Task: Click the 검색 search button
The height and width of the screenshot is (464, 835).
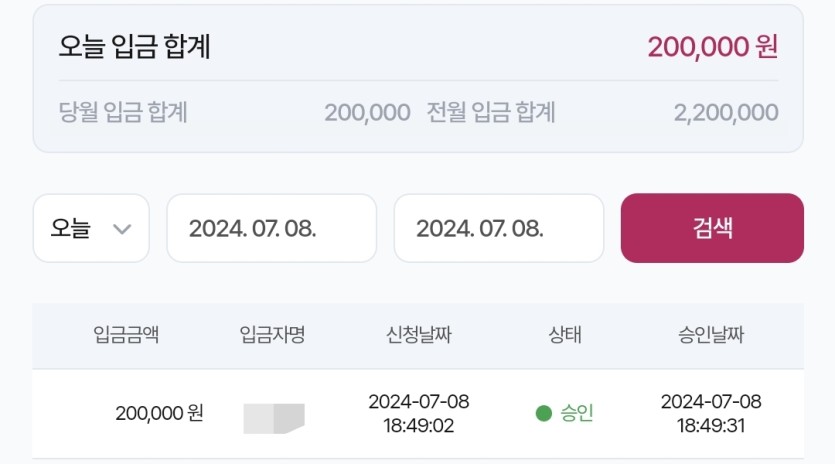Action: pyautogui.click(x=712, y=228)
